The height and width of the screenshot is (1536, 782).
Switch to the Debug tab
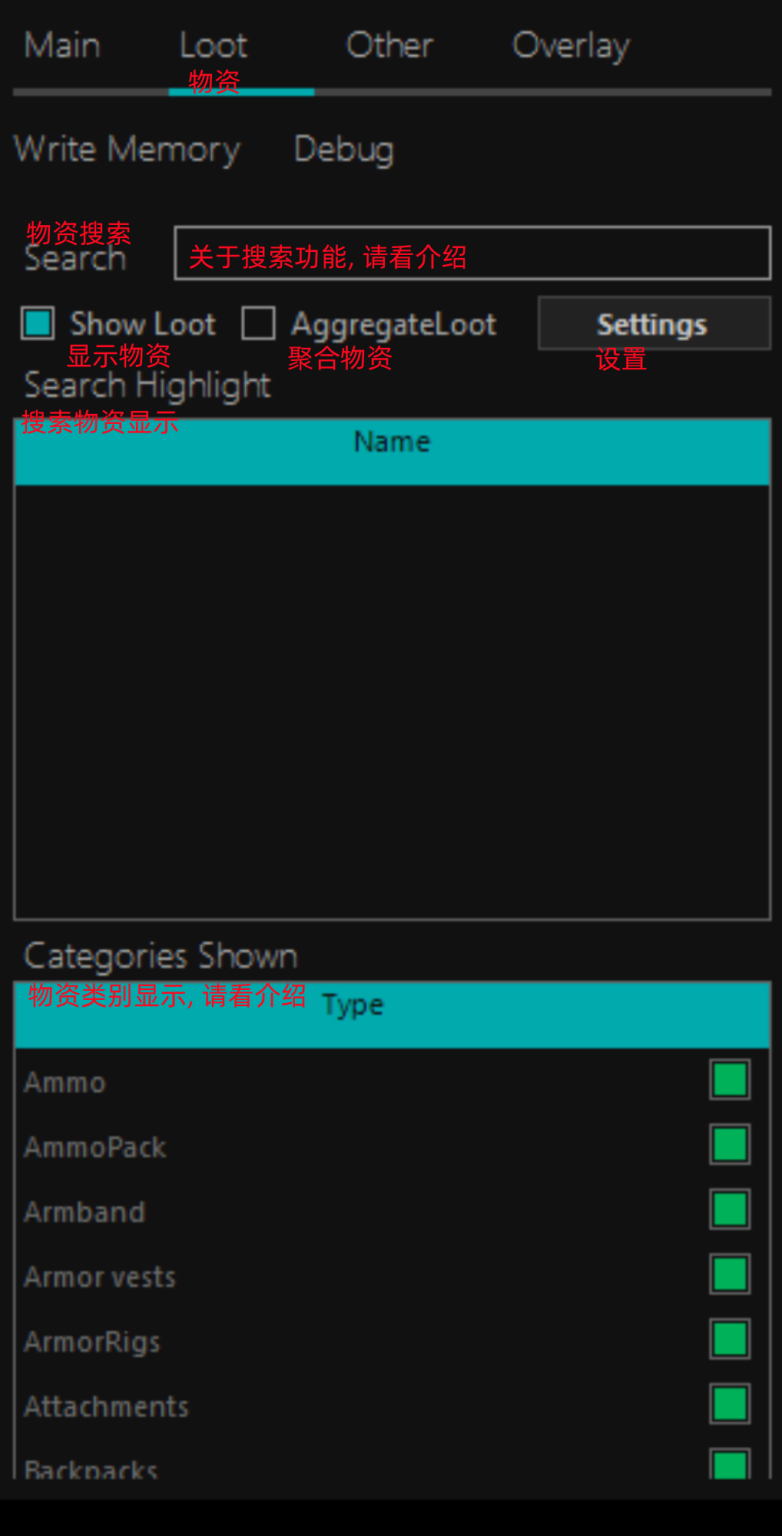[x=344, y=150]
